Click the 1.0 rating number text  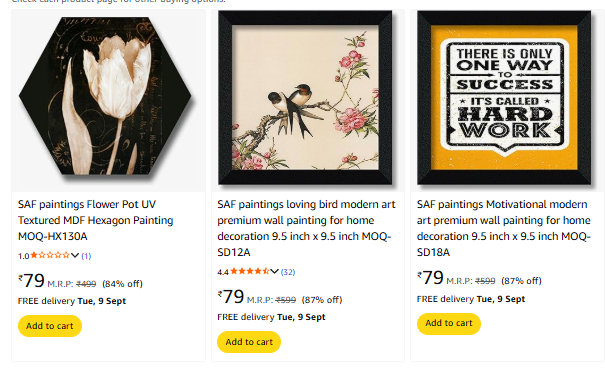24,256
